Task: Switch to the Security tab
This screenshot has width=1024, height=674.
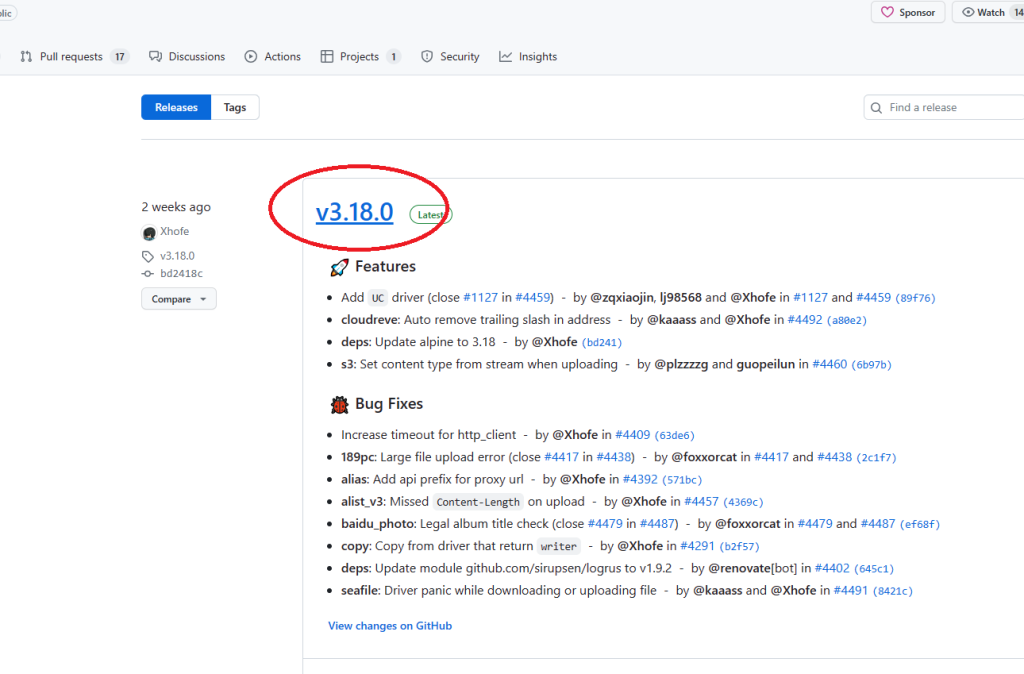Action: point(450,57)
